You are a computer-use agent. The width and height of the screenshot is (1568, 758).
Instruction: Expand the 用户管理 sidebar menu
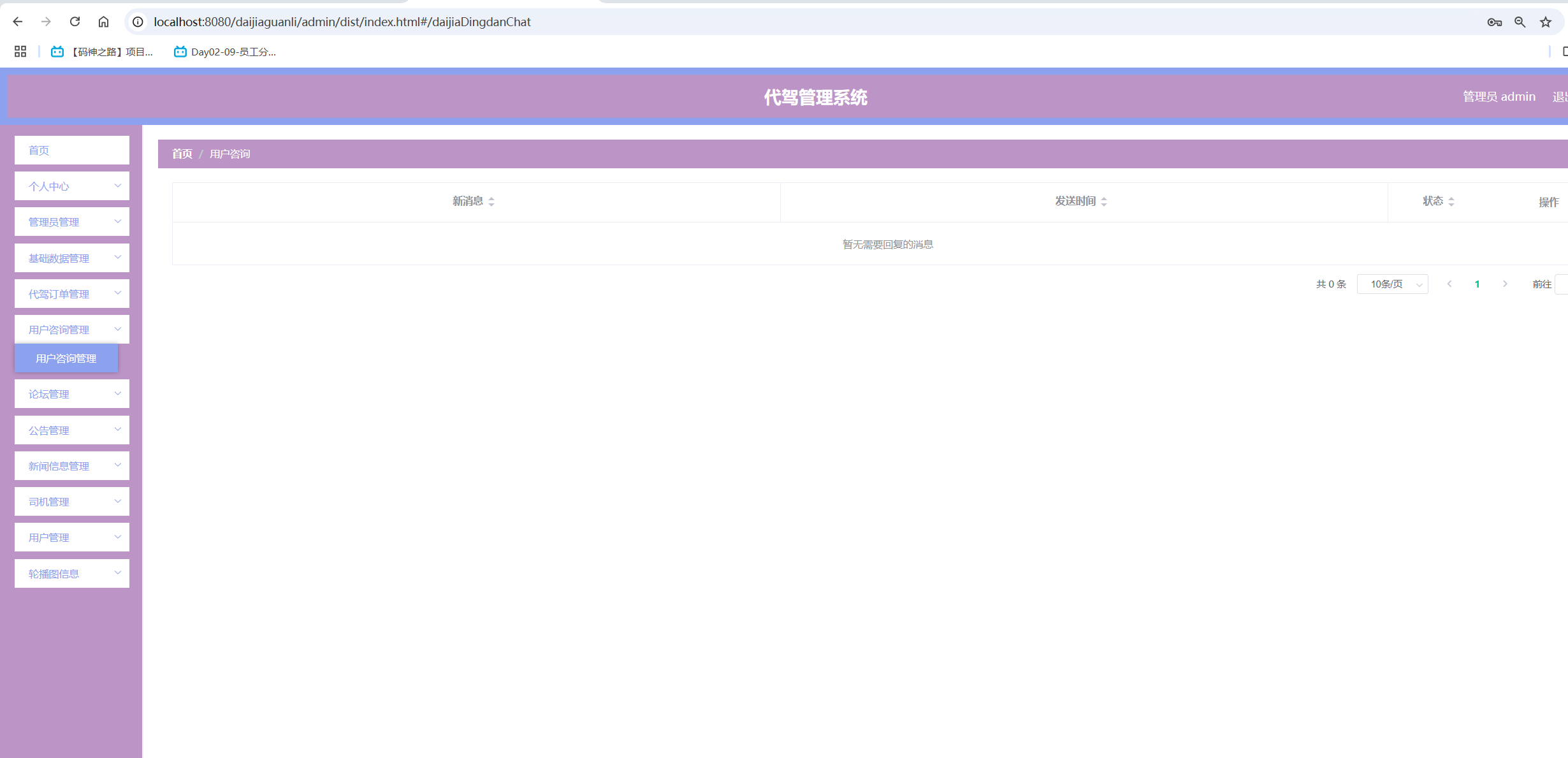[x=72, y=537]
